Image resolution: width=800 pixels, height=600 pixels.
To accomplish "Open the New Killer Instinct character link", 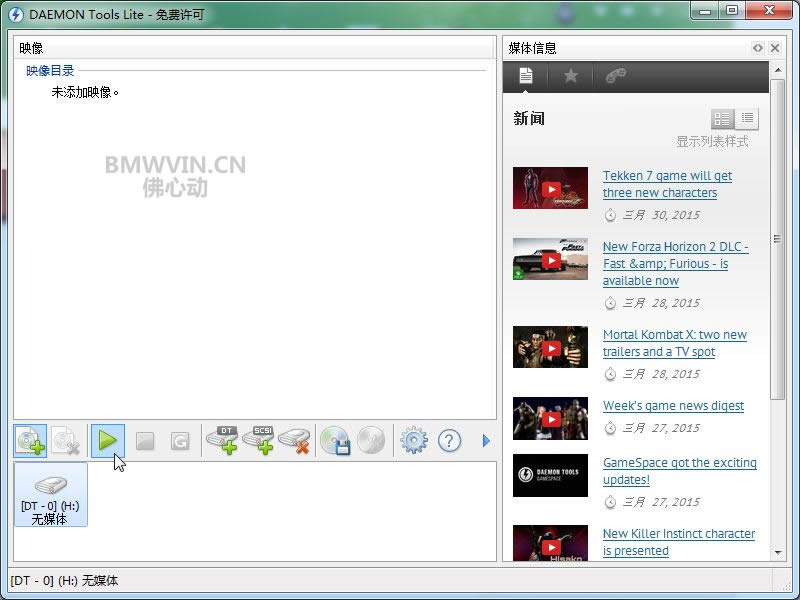I will [679, 542].
